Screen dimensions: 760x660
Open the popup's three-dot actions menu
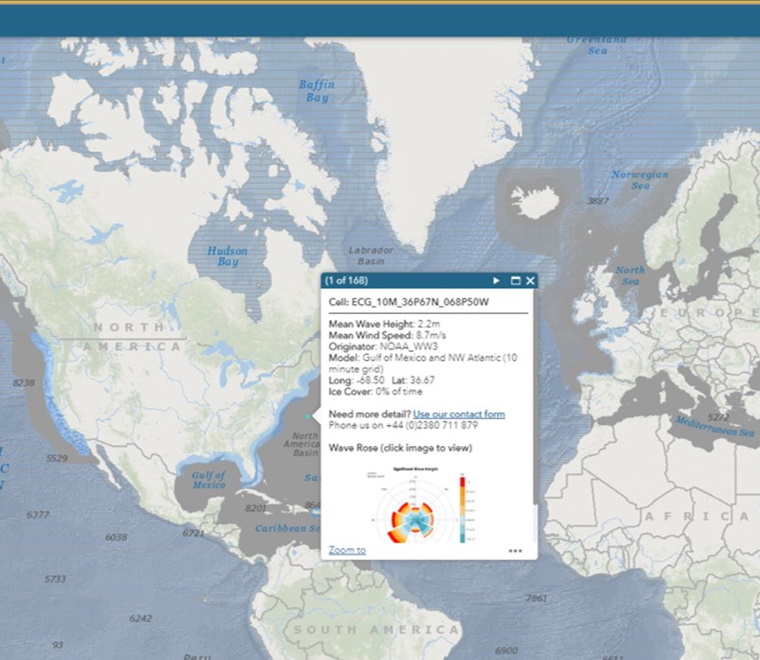(x=515, y=550)
